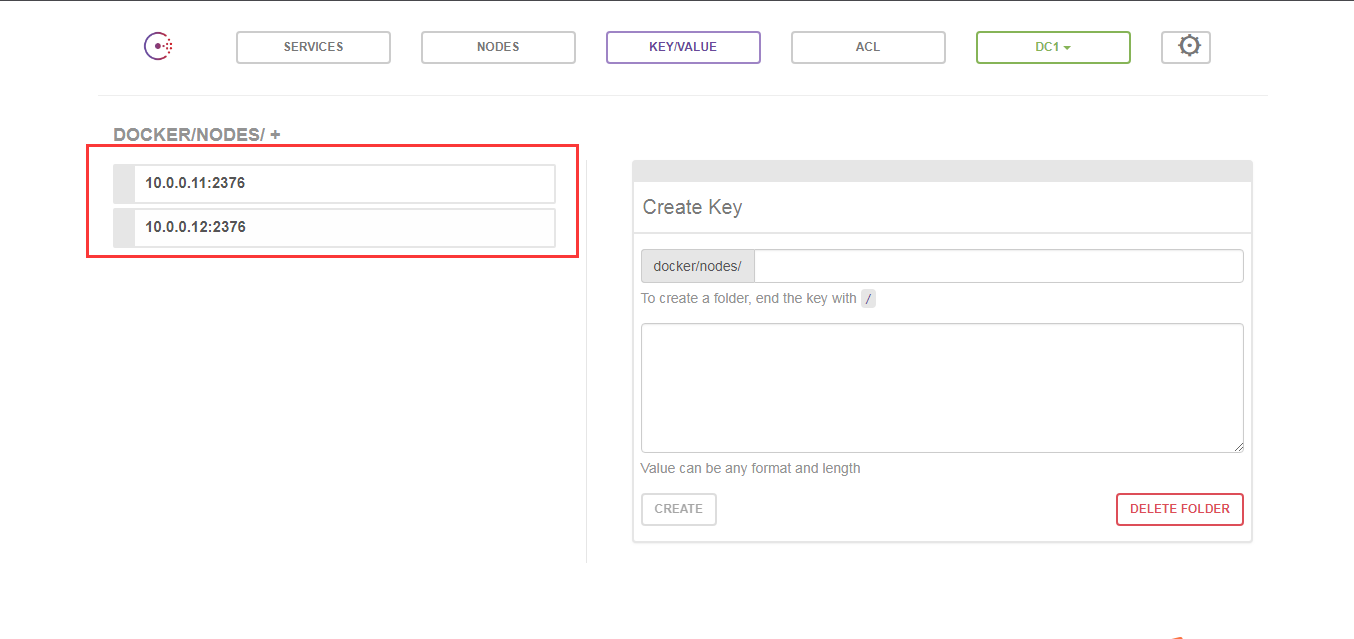The width and height of the screenshot is (1354, 639).
Task: Select the KEY/VALUE tab
Action: click(x=683, y=47)
